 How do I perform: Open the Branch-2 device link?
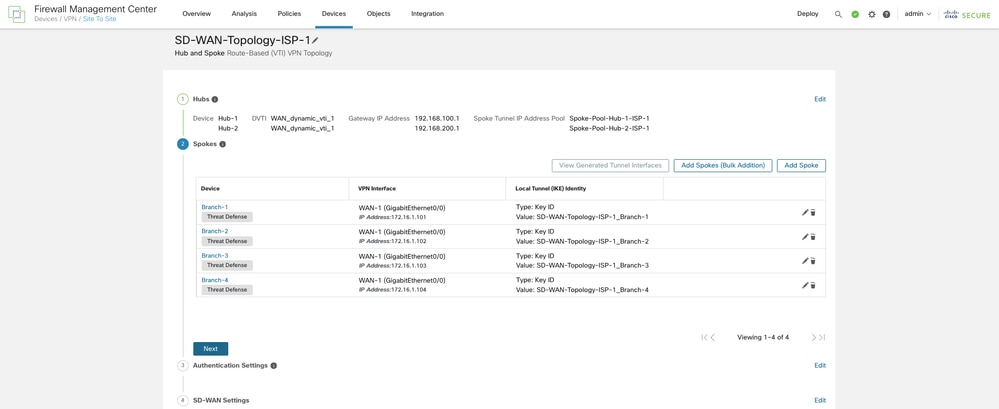click(x=215, y=231)
